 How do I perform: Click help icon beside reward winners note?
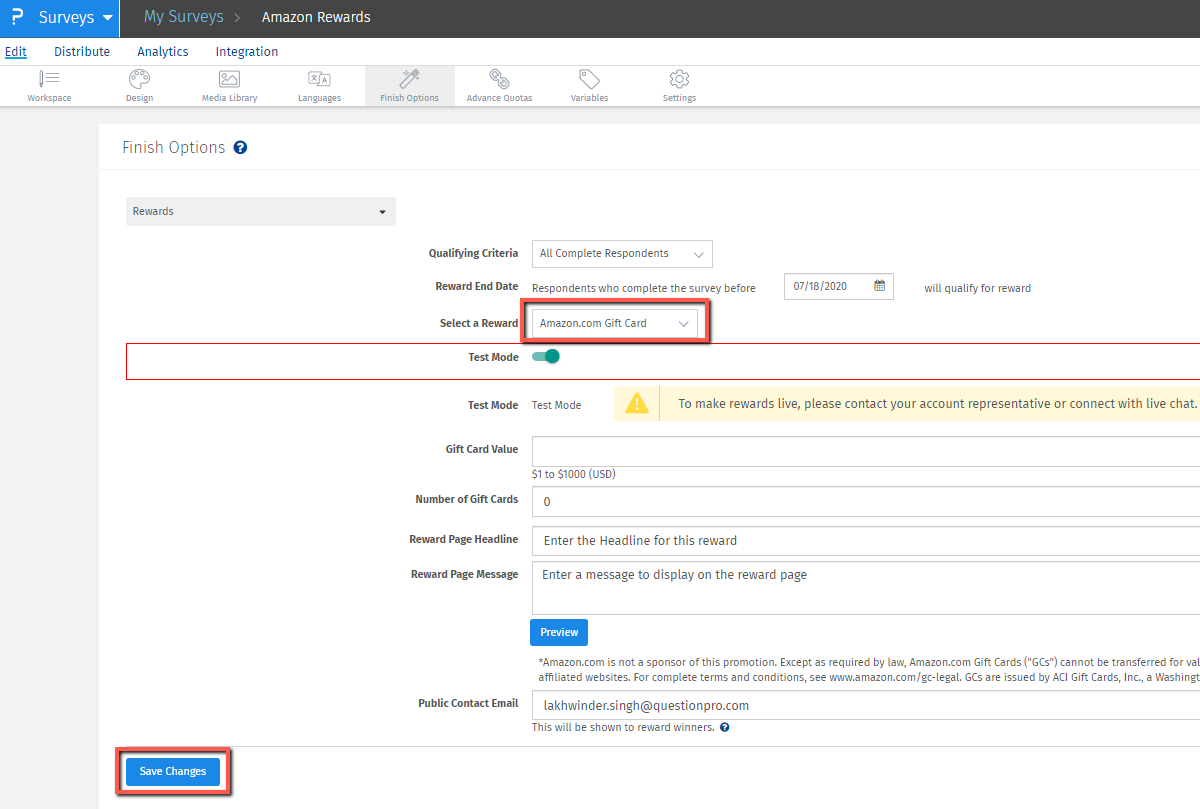(x=725, y=727)
